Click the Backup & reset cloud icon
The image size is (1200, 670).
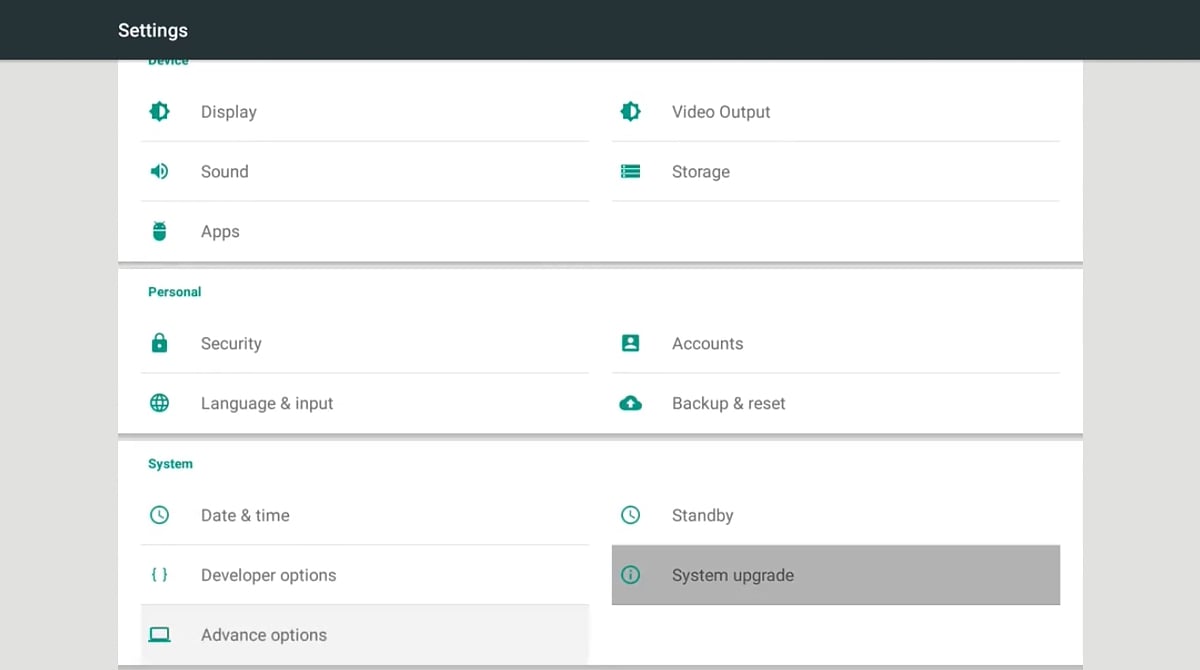tap(630, 404)
